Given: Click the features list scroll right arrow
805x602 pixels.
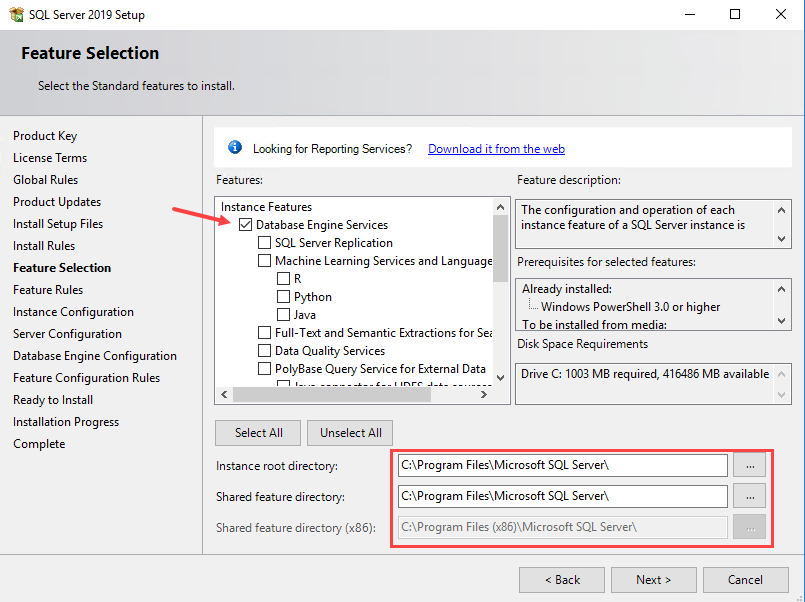Looking at the screenshot, I should [x=484, y=394].
